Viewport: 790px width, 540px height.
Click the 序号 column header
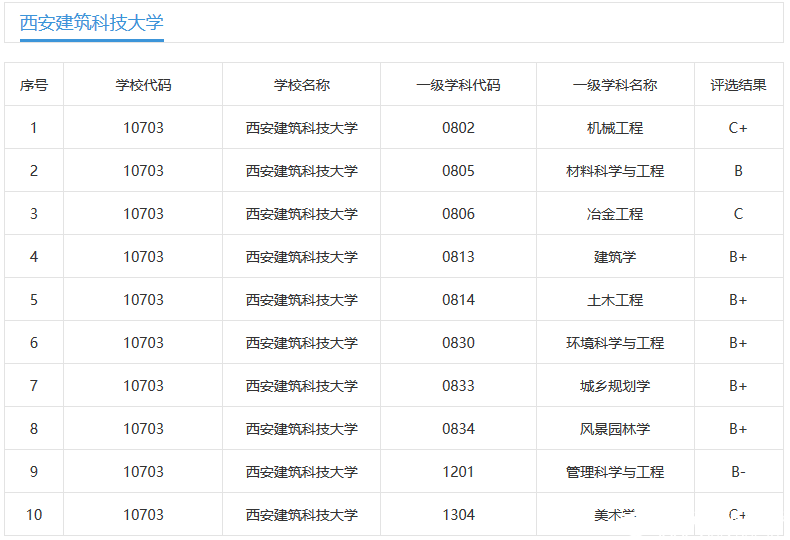(x=34, y=85)
